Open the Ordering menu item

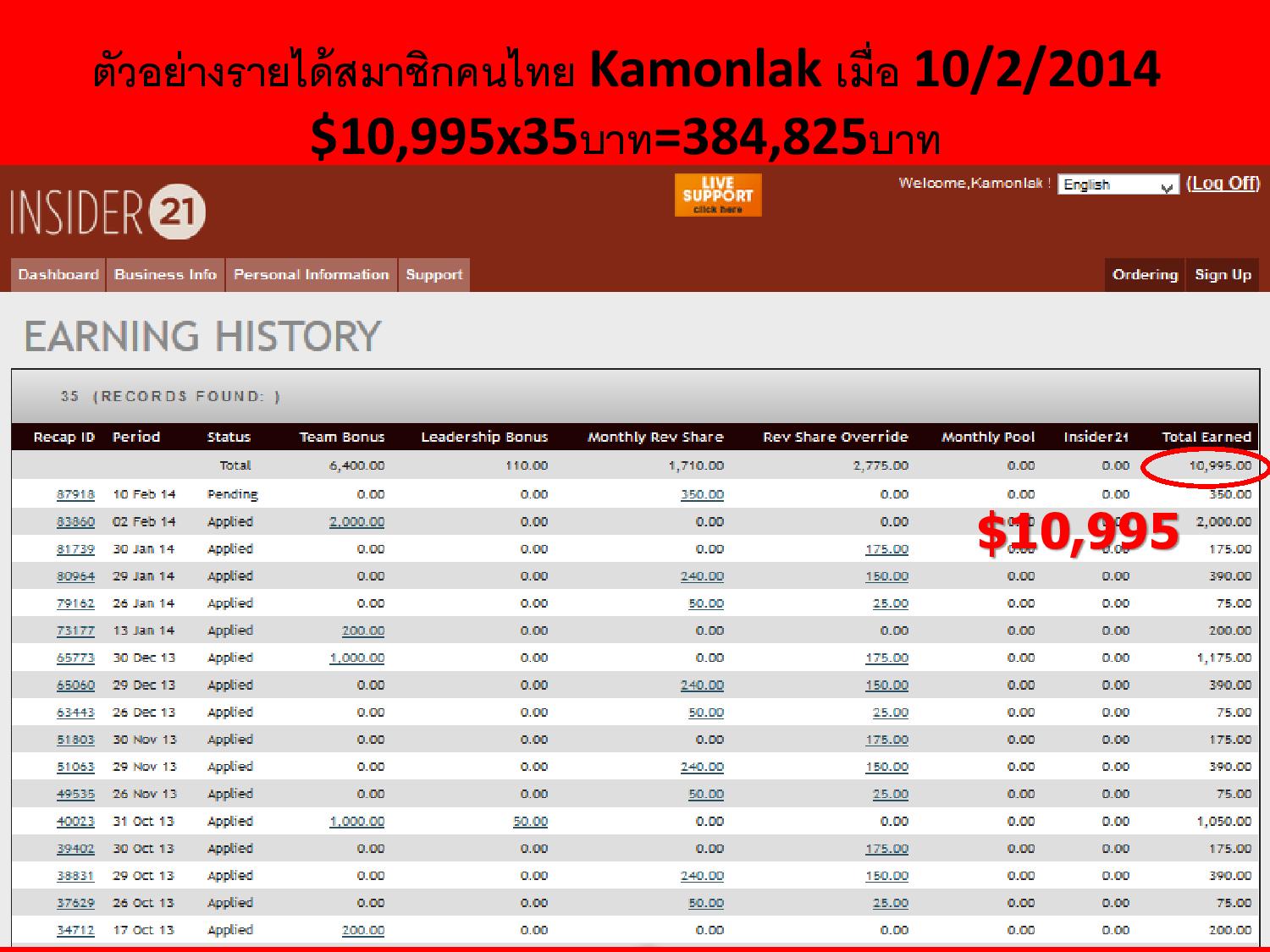pos(1145,275)
